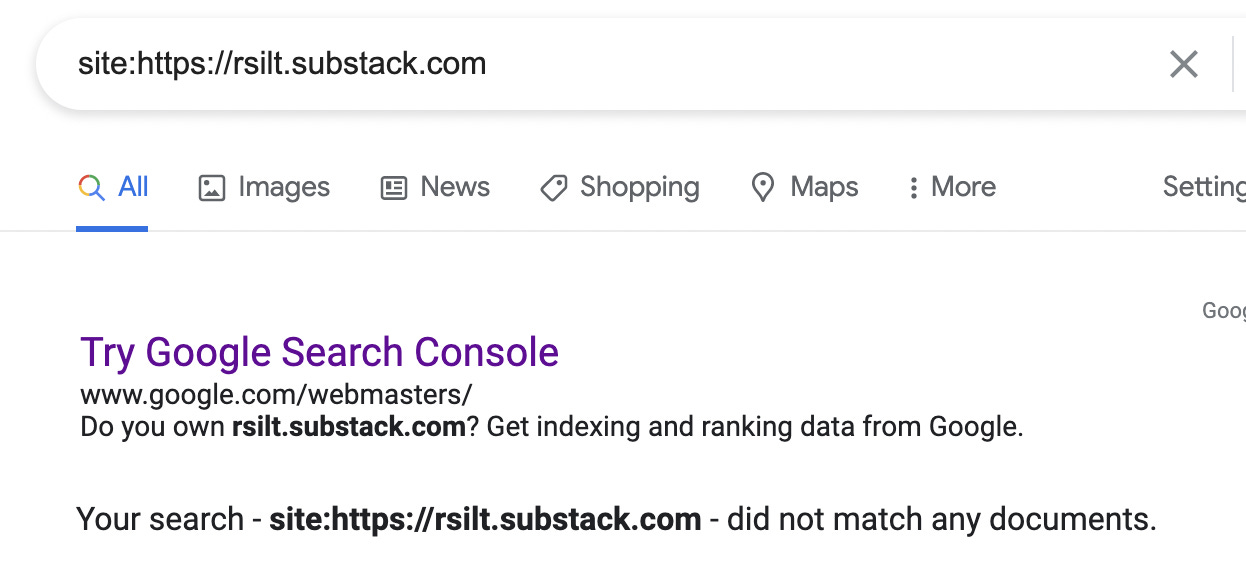Click the newspaper icon beside News
Screen dimensions: 1246x574
394,188
